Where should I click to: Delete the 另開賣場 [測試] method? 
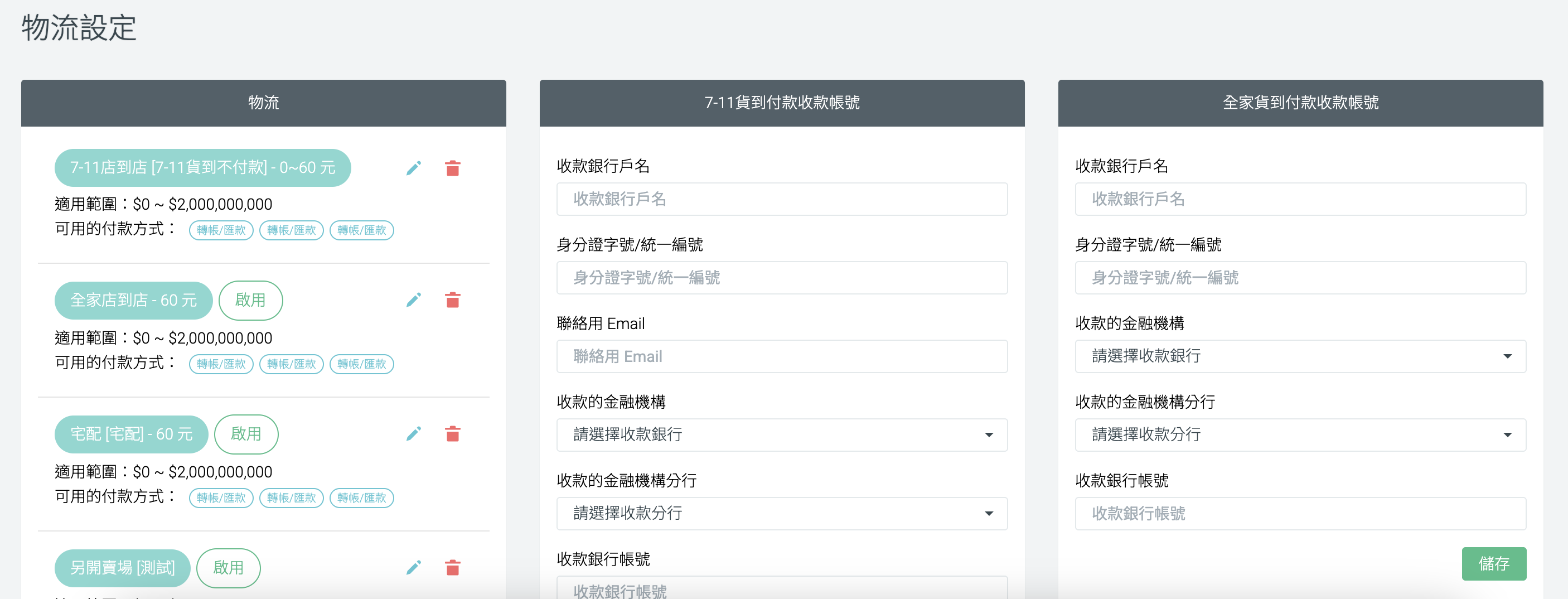452,568
